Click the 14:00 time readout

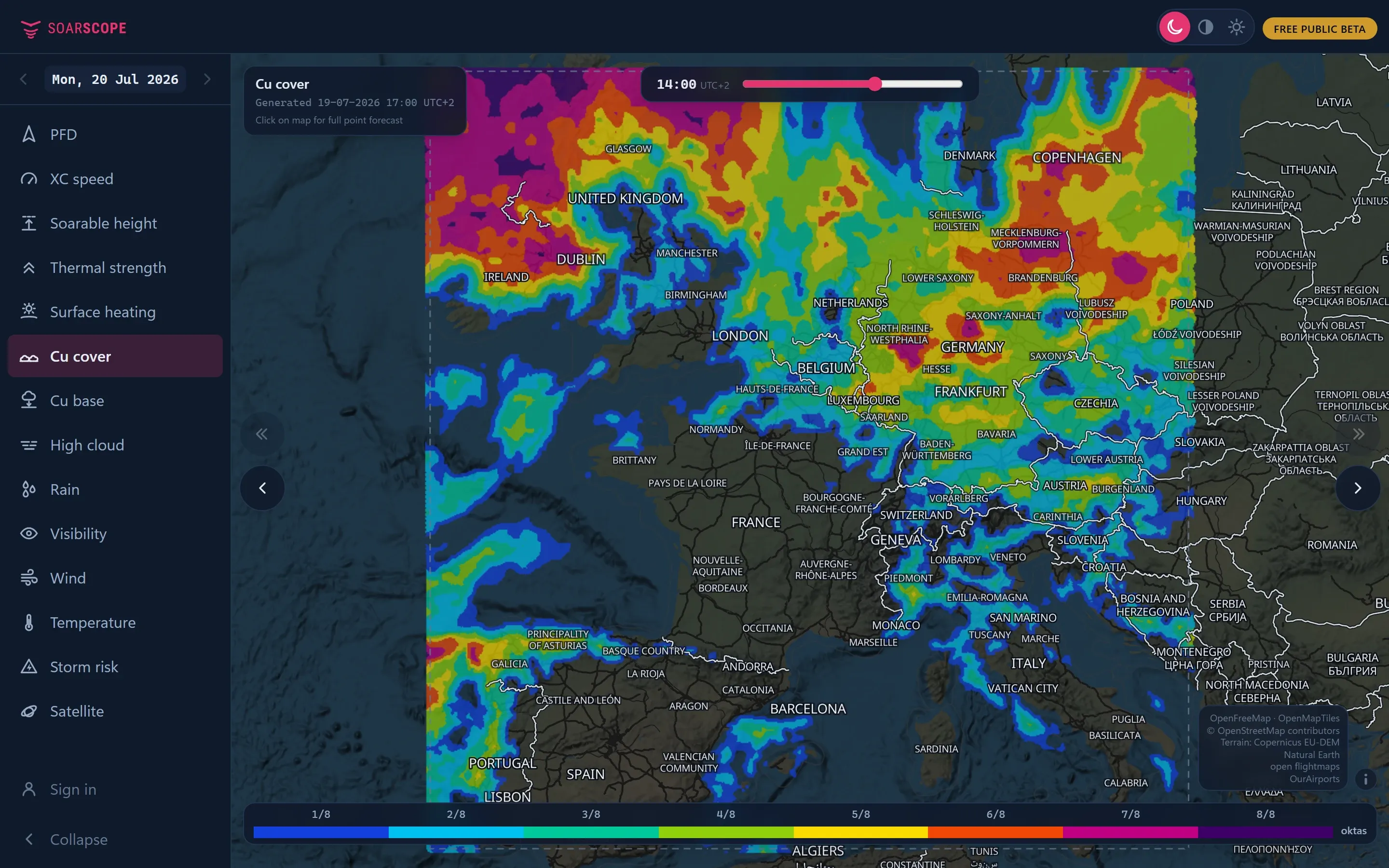tap(676, 84)
